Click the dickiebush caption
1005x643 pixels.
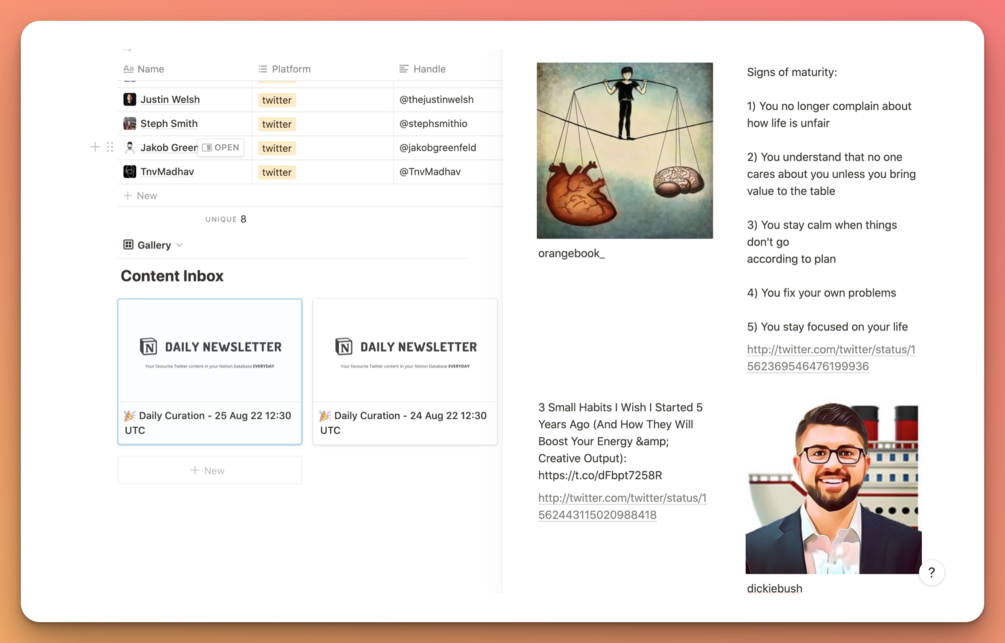pyautogui.click(x=774, y=589)
